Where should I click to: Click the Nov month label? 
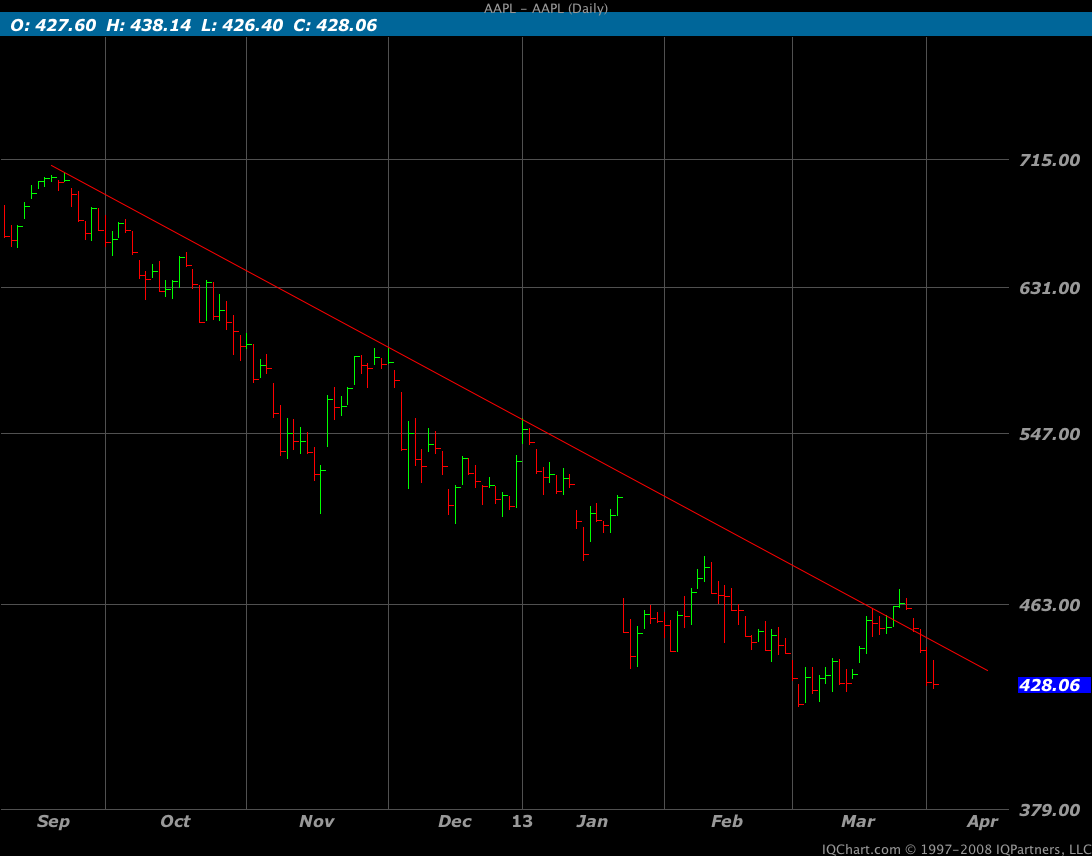point(317,822)
